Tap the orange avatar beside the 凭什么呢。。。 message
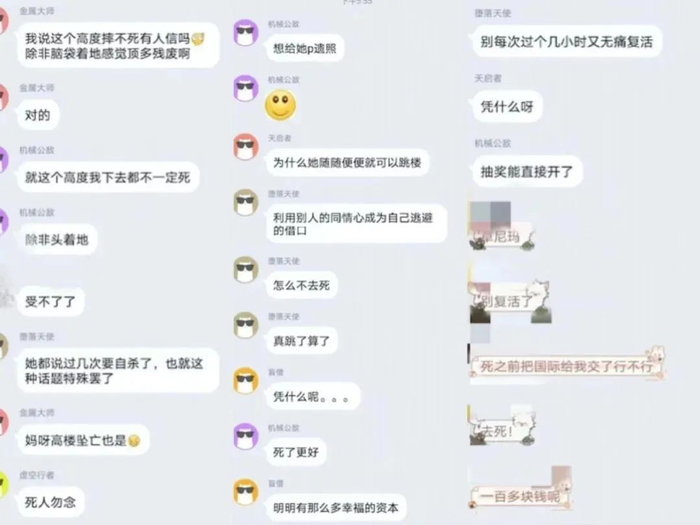 point(246,381)
